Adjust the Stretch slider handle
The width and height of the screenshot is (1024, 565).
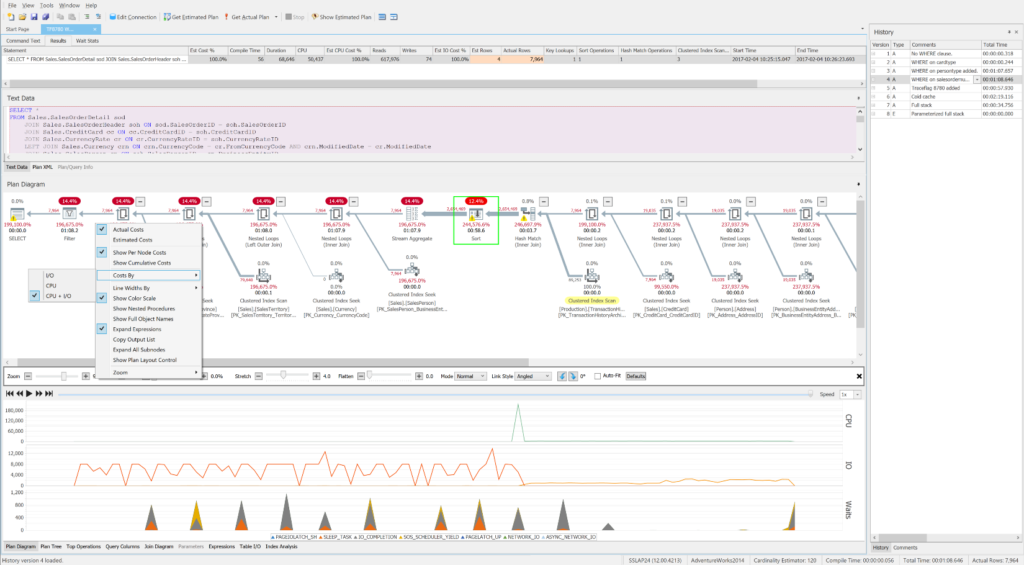[283, 376]
